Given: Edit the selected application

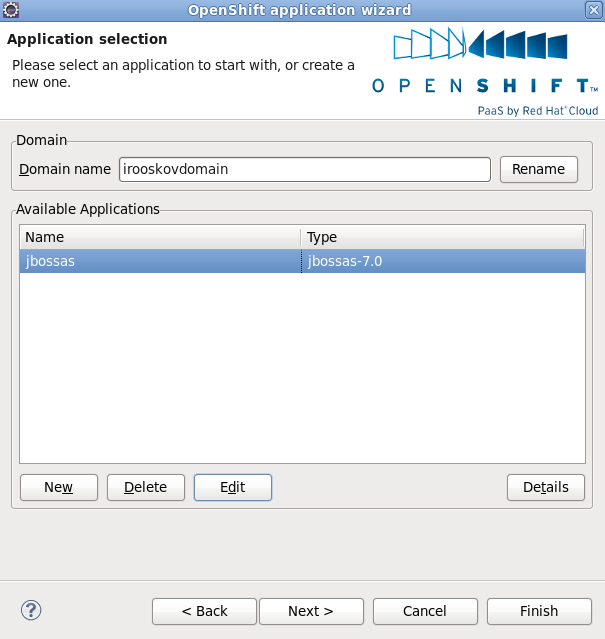Looking at the screenshot, I should coord(233,487).
